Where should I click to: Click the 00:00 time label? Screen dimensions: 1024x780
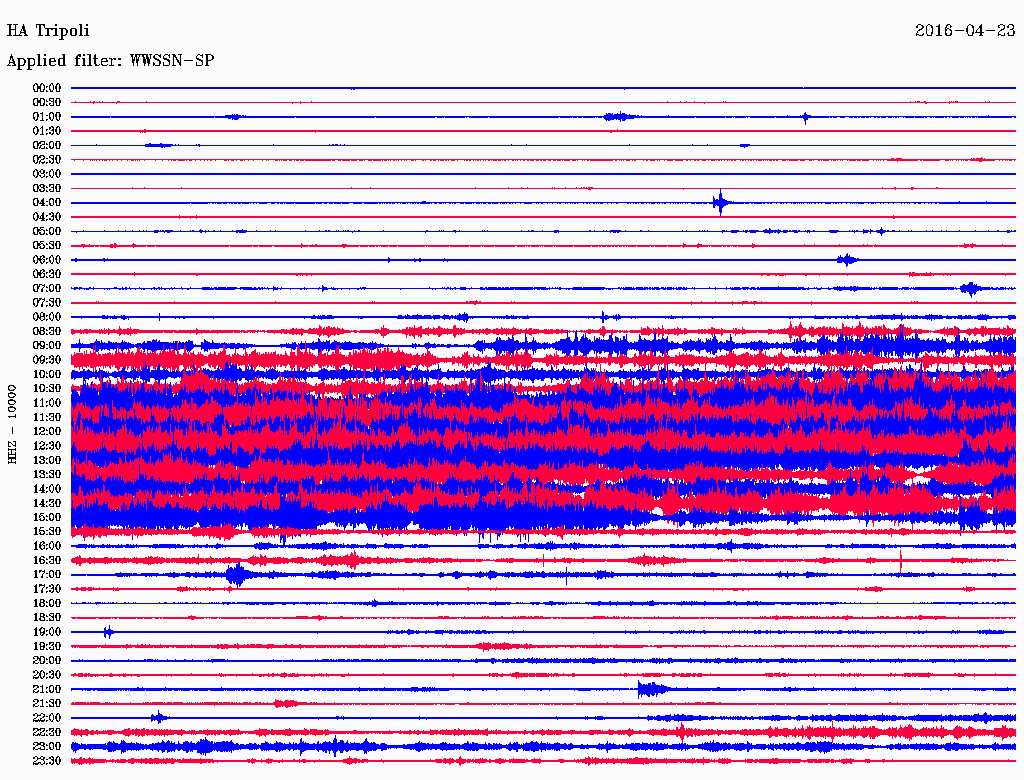(x=47, y=88)
